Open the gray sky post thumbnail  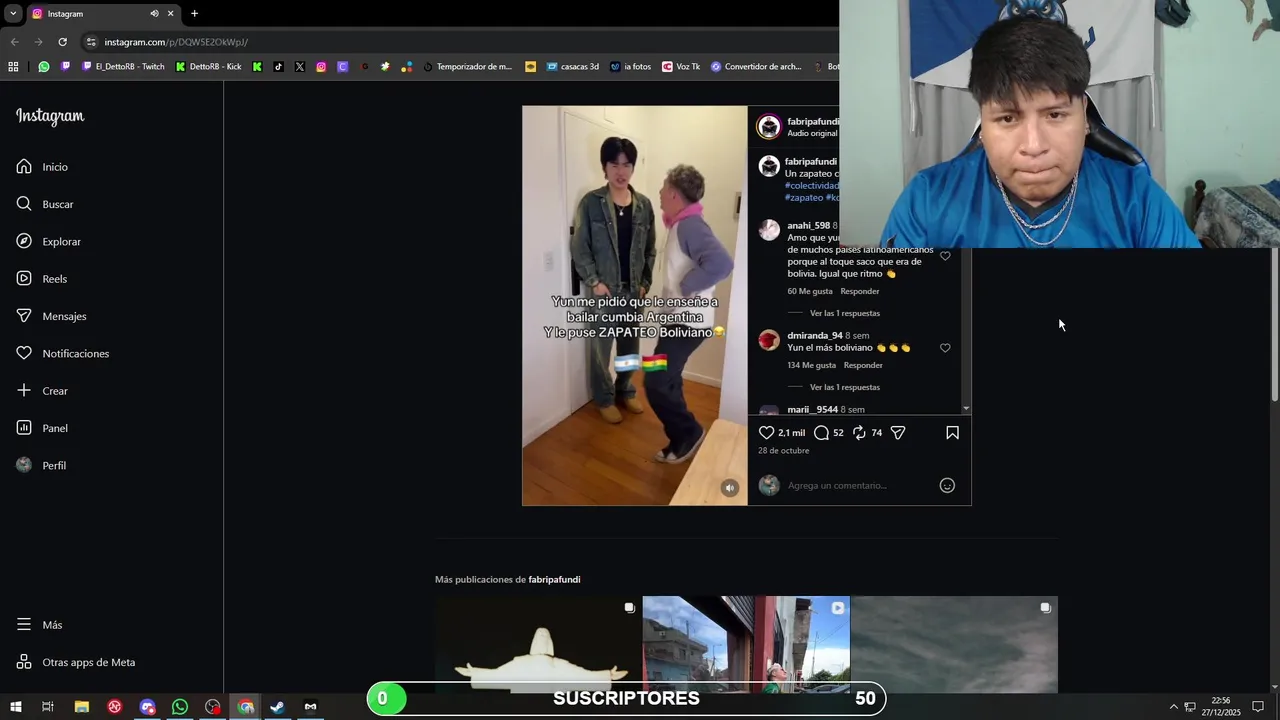click(954, 645)
